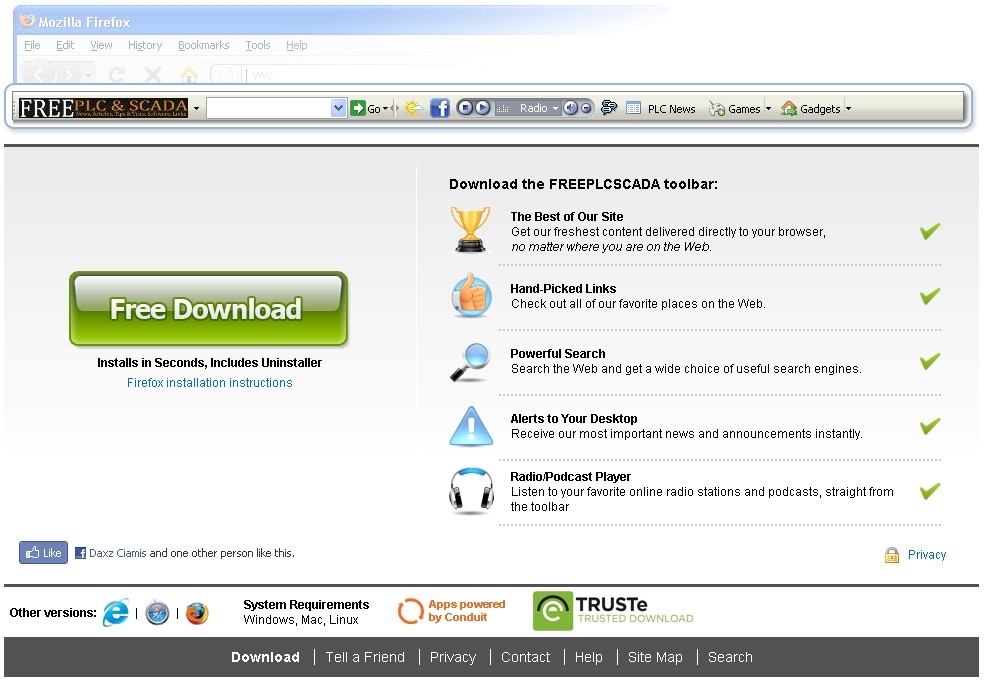Expand the toolbar search box history dropdown

[339, 108]
